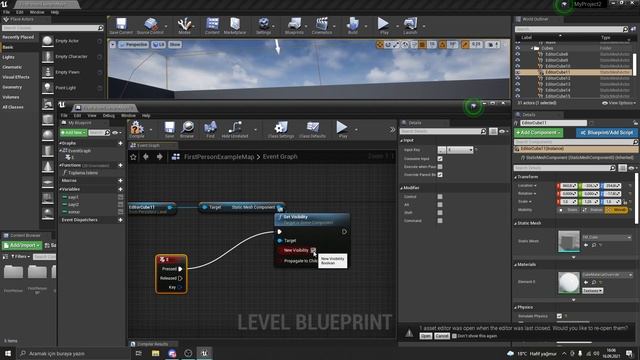Open Blueprints toolbar menu

pyautogui.click(x=294, y=26)
